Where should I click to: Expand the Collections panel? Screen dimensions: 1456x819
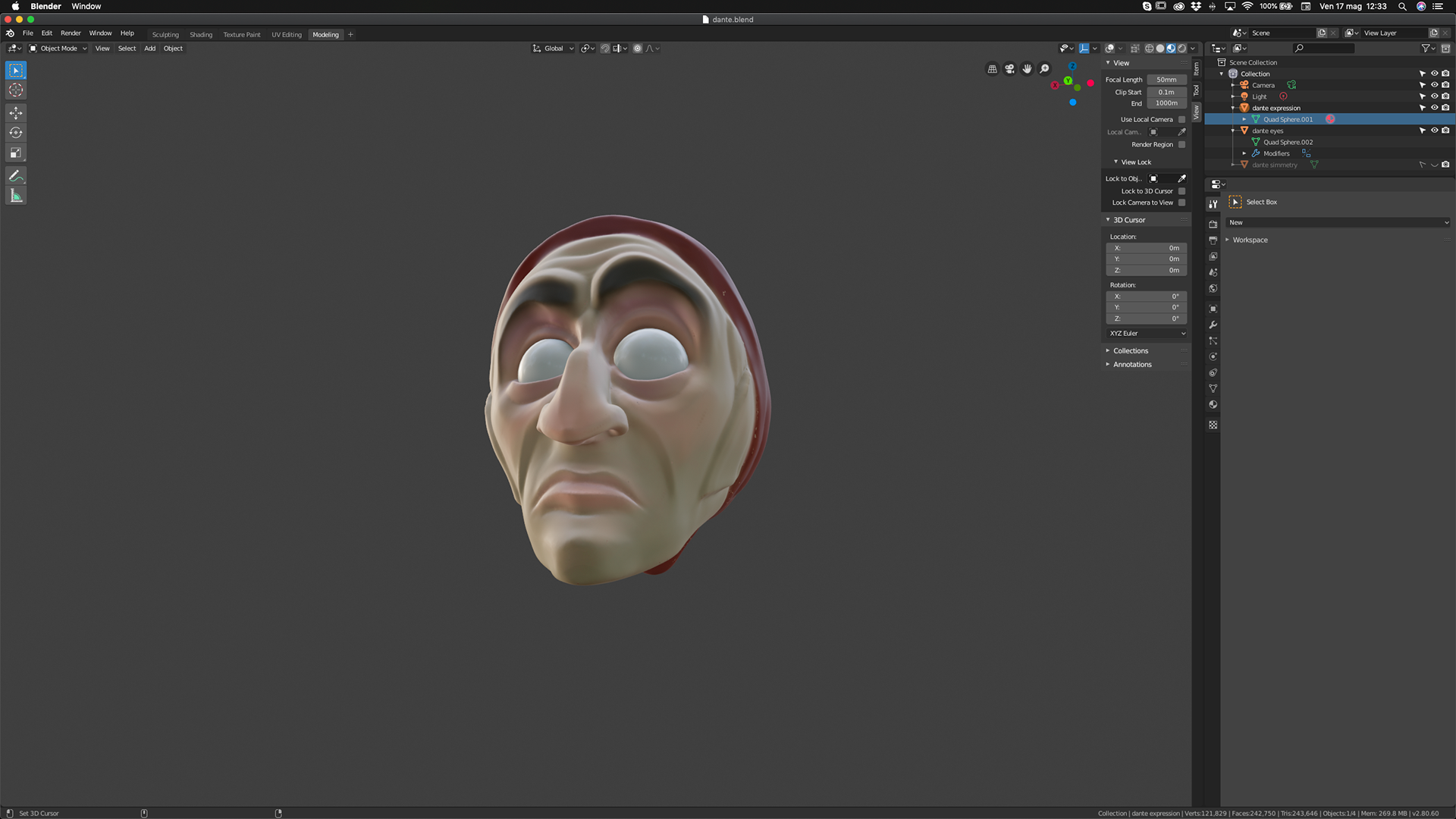[1130, 351]
